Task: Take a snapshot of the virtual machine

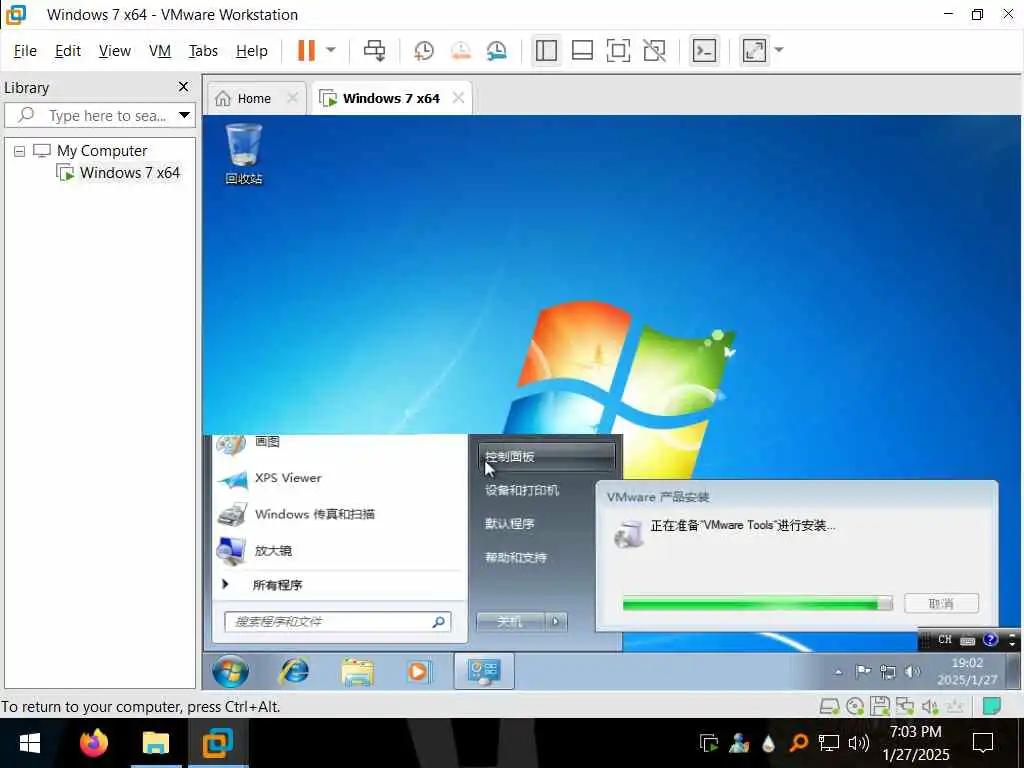Action: coord(424,50)
